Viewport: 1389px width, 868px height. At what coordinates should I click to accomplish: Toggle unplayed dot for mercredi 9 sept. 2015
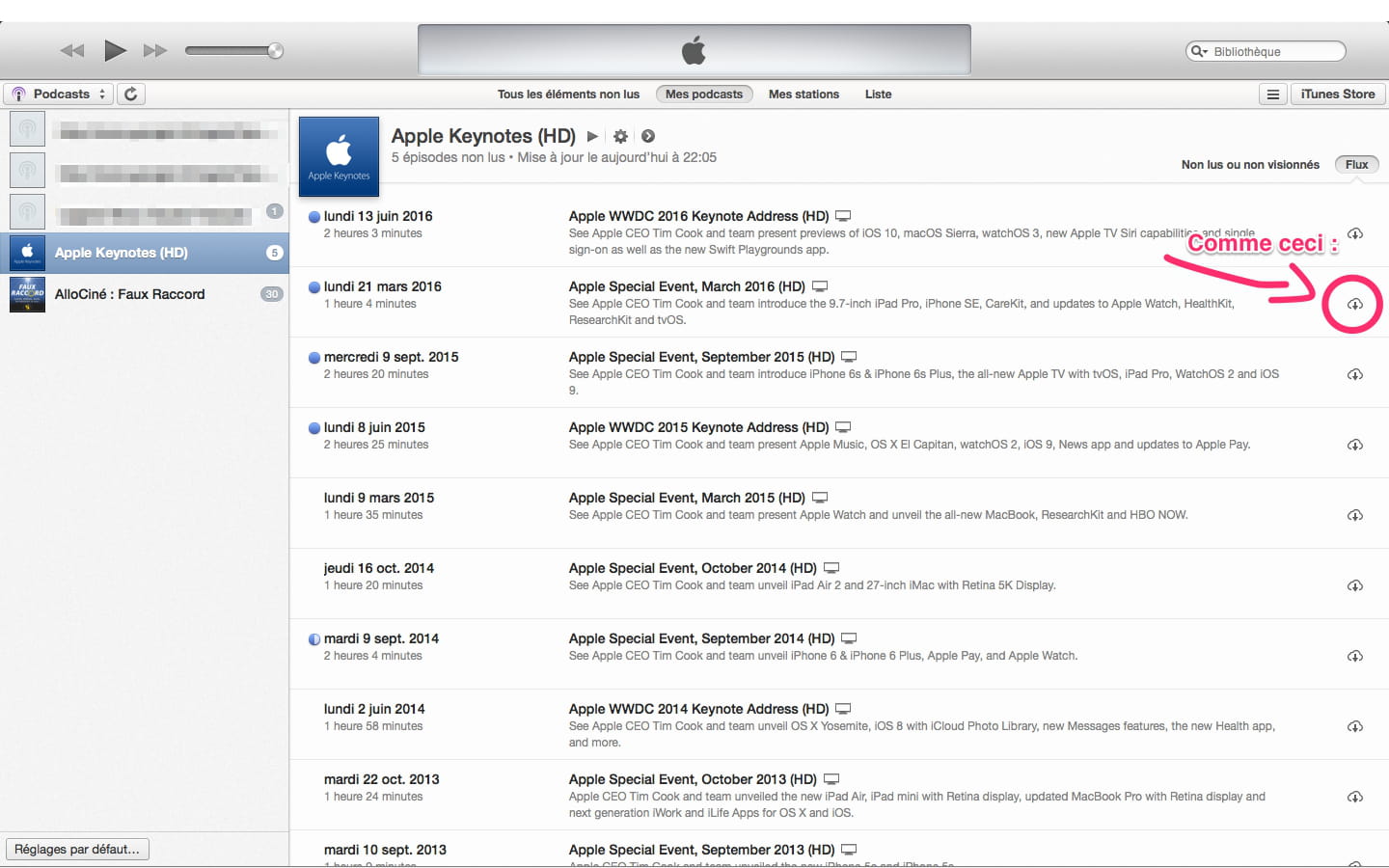tap(314, 358)
